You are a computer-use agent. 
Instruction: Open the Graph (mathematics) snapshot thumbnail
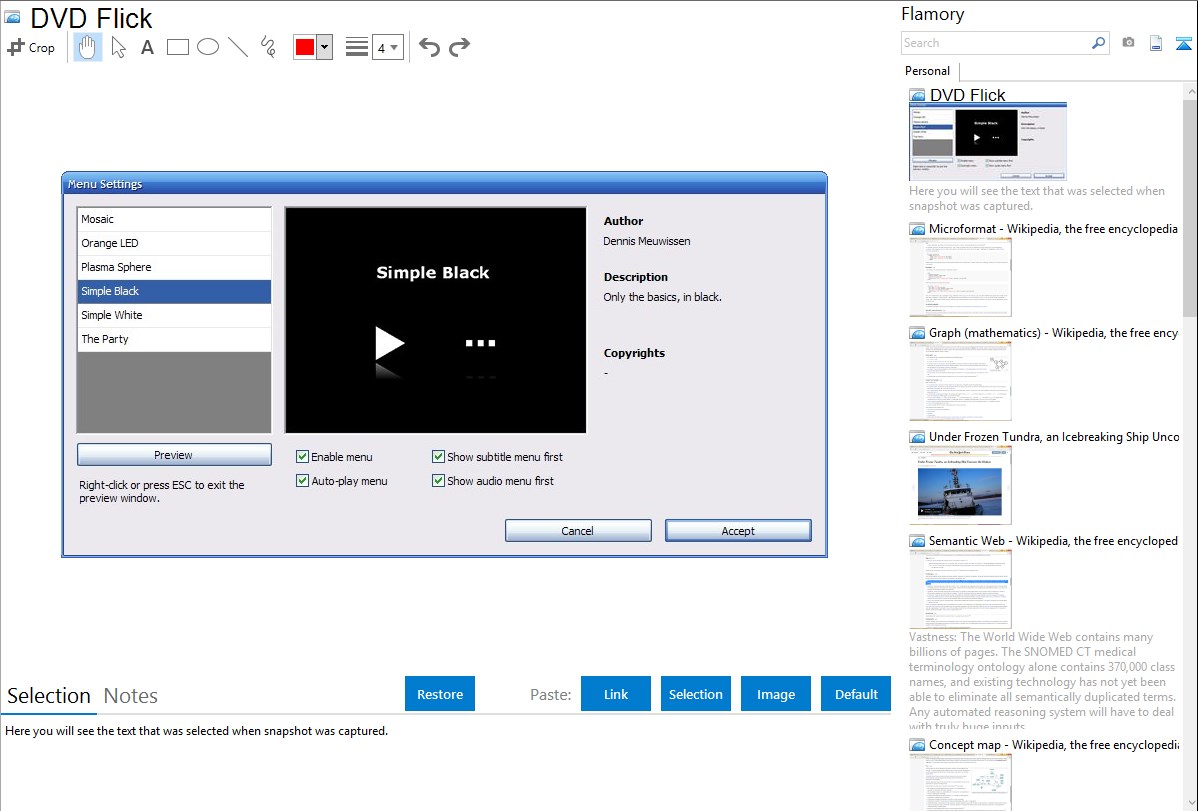960,381
